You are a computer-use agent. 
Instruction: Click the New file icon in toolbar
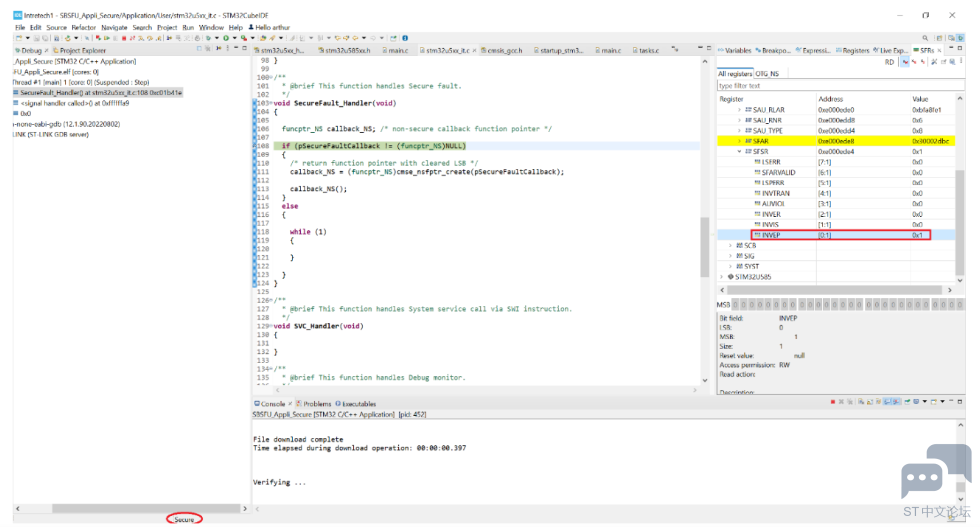[19, 38]
